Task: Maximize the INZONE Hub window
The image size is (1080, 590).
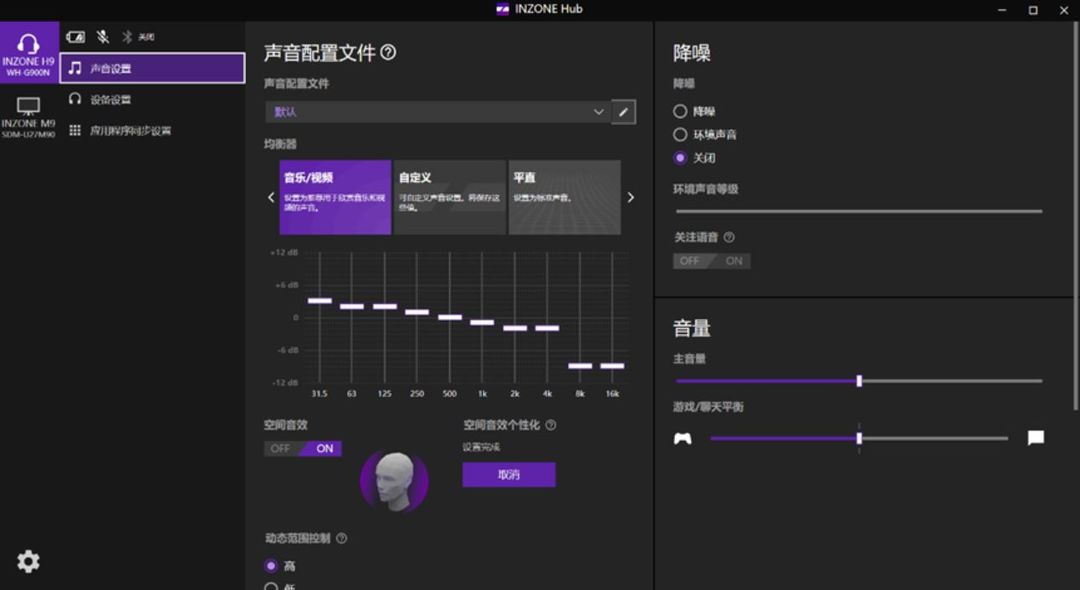Action: pos(1033,10)
